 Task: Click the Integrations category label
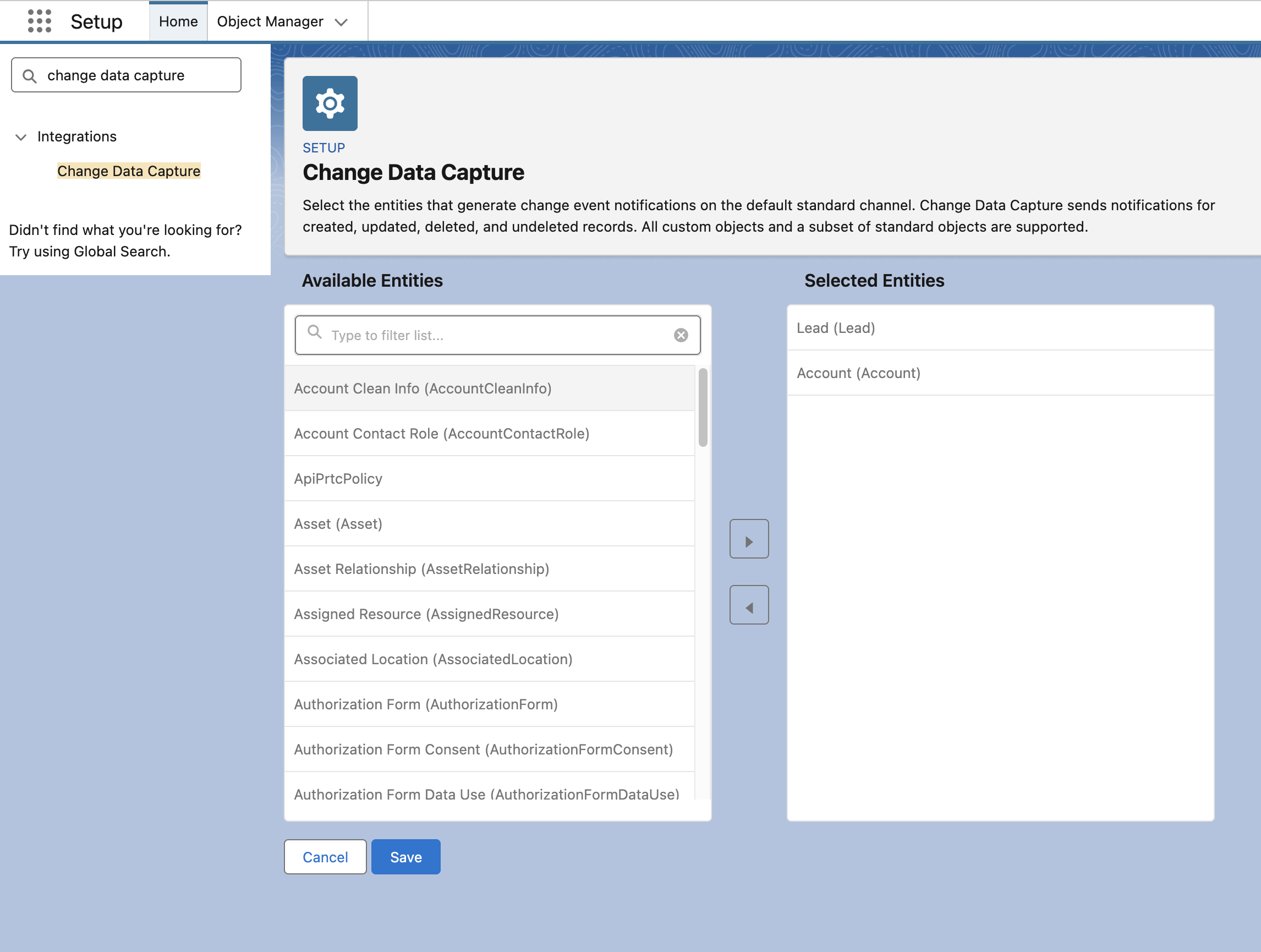pos(77,137)
